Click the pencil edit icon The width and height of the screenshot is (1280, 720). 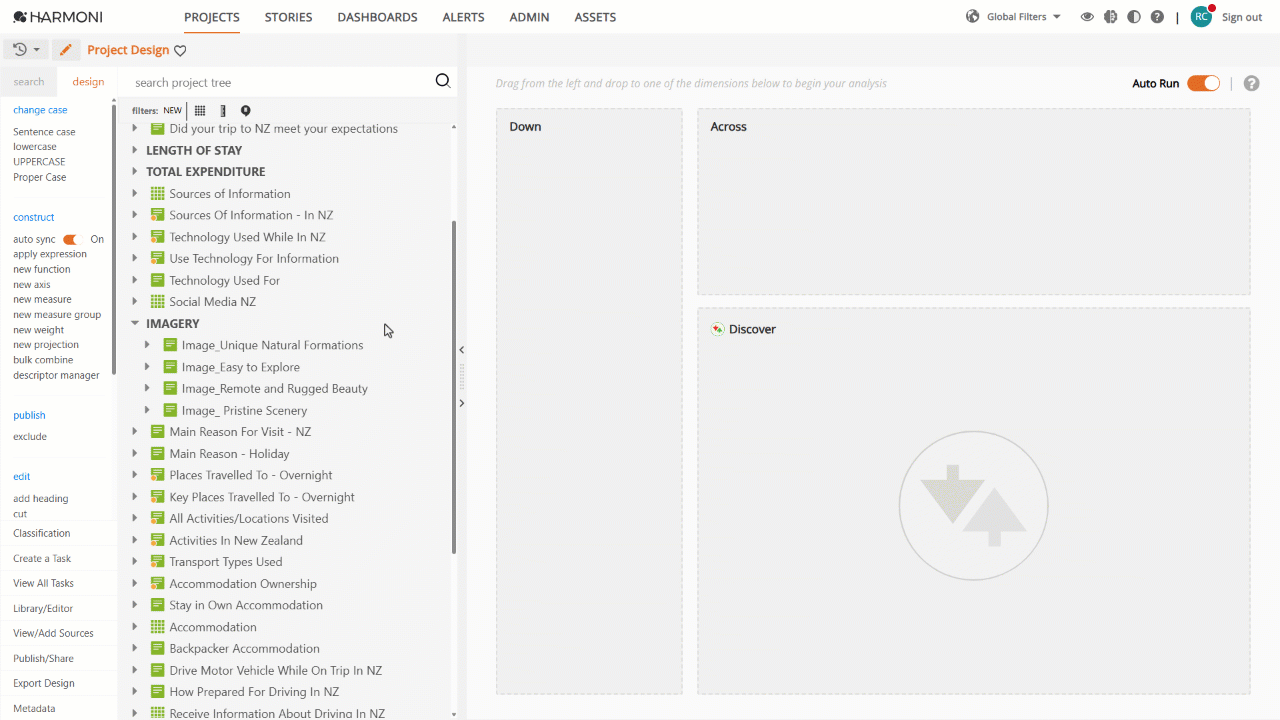(66, 50)
